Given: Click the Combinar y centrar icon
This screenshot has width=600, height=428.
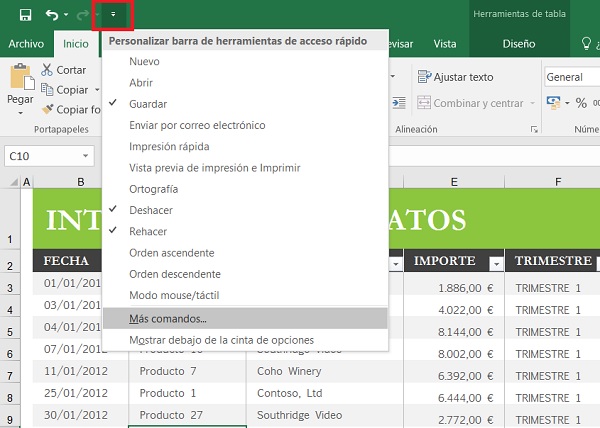Looking at the screenshot, I should 424,103.
